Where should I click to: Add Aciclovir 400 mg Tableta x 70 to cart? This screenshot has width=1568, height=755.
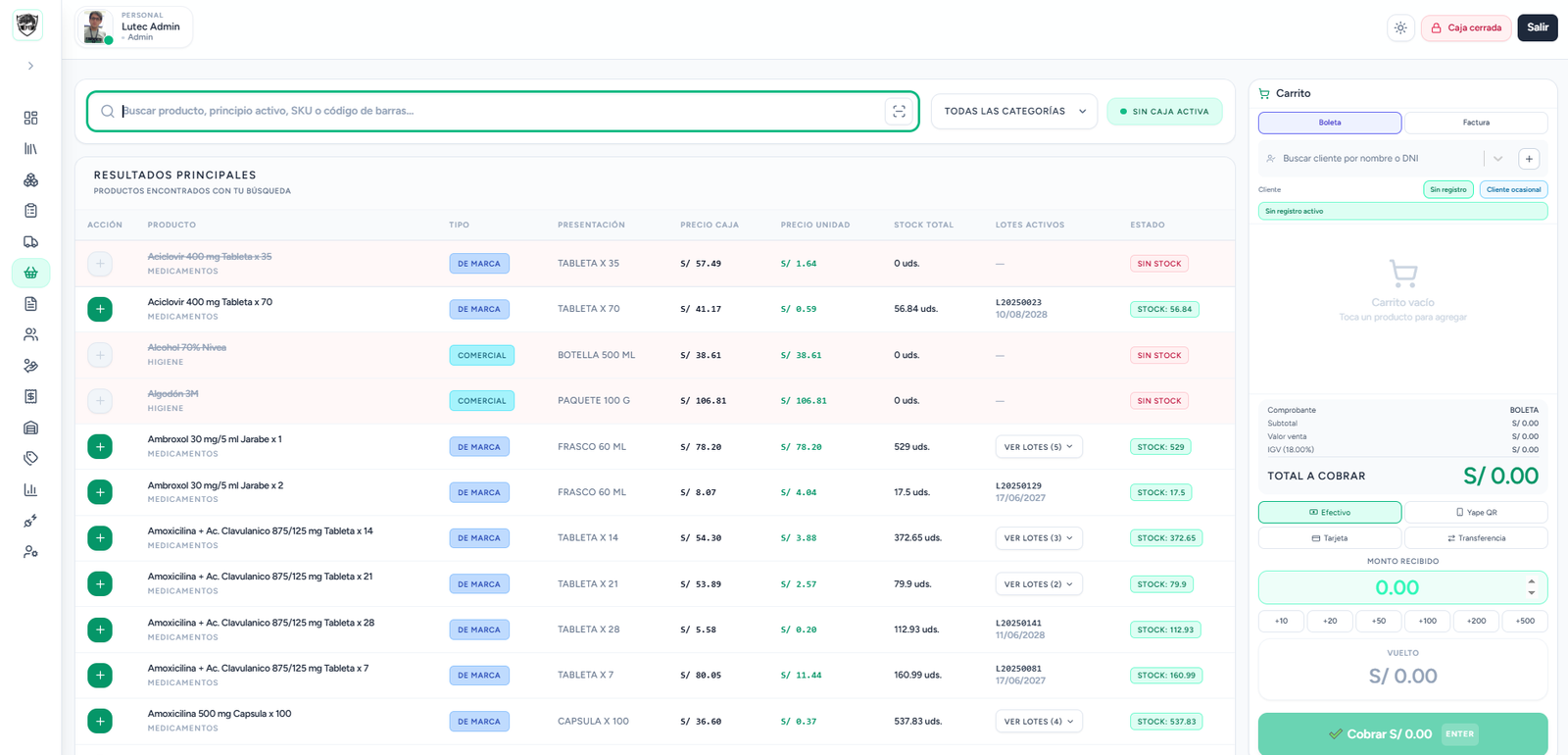click(x=100, y=309)
